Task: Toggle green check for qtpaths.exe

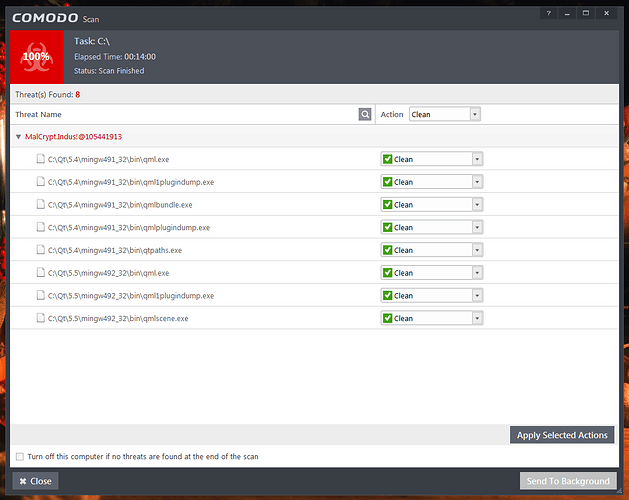Action: coord(388,250)
